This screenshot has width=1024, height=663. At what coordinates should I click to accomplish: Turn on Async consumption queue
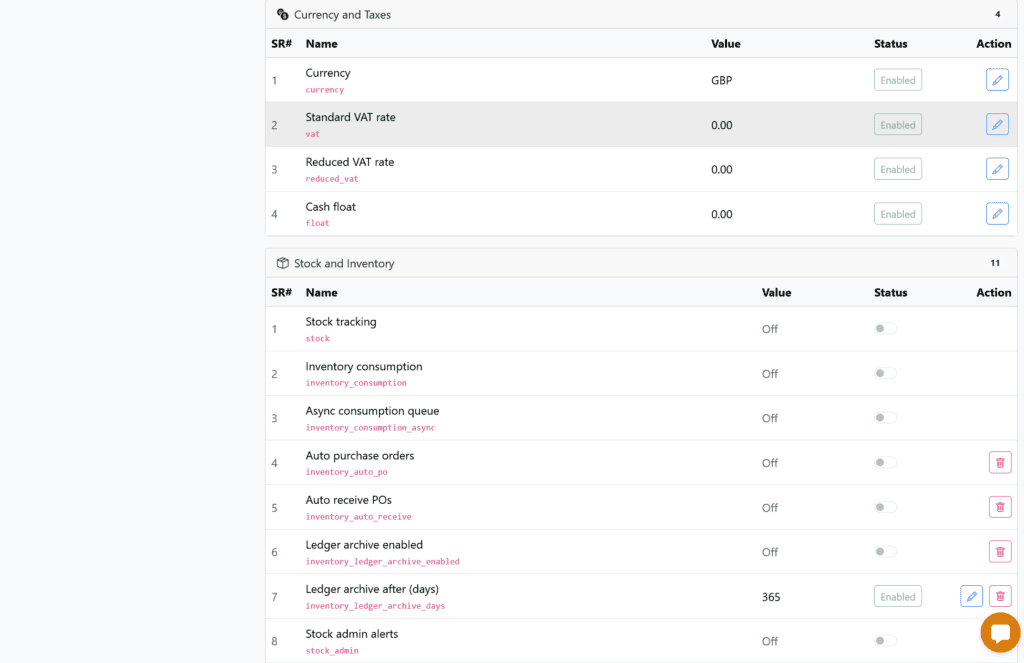pos(886,417)
